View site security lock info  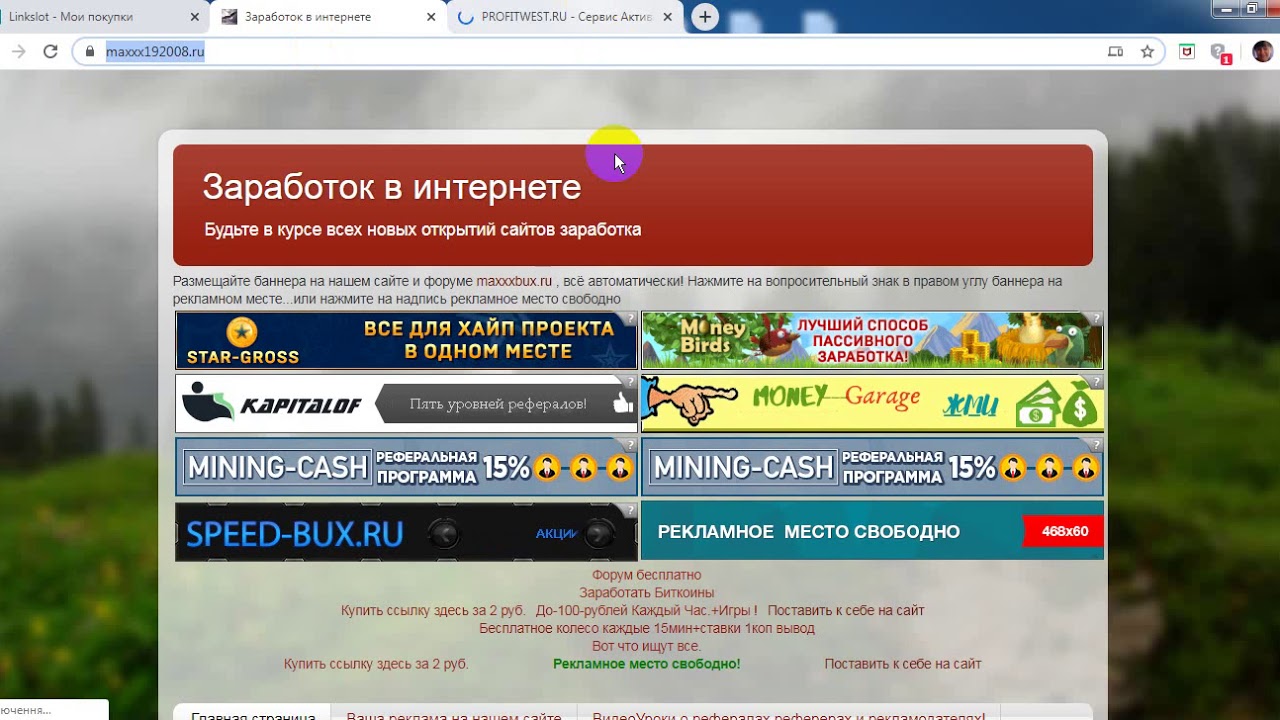pyautogui.click(x=90, y=52)
